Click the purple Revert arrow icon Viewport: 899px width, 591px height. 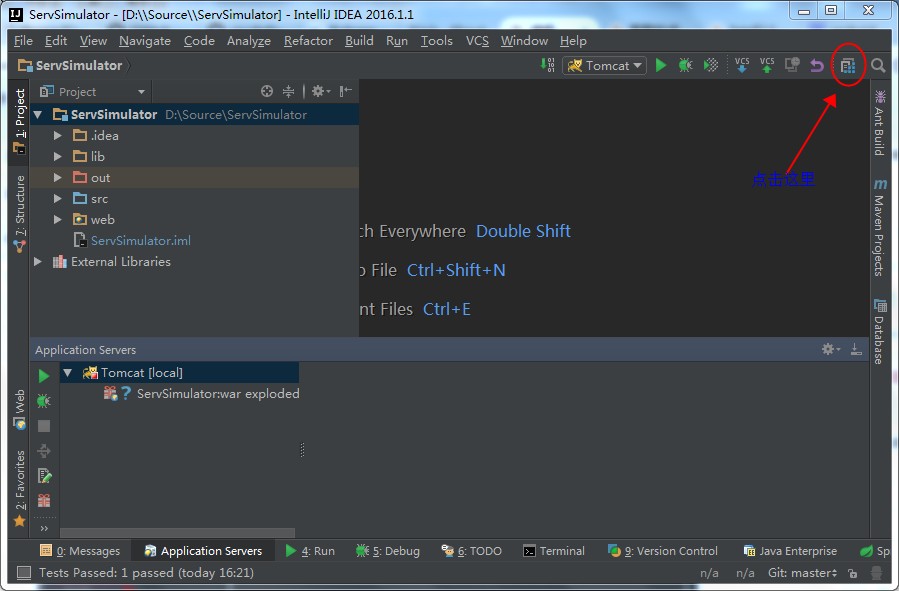tap(816, 65)
